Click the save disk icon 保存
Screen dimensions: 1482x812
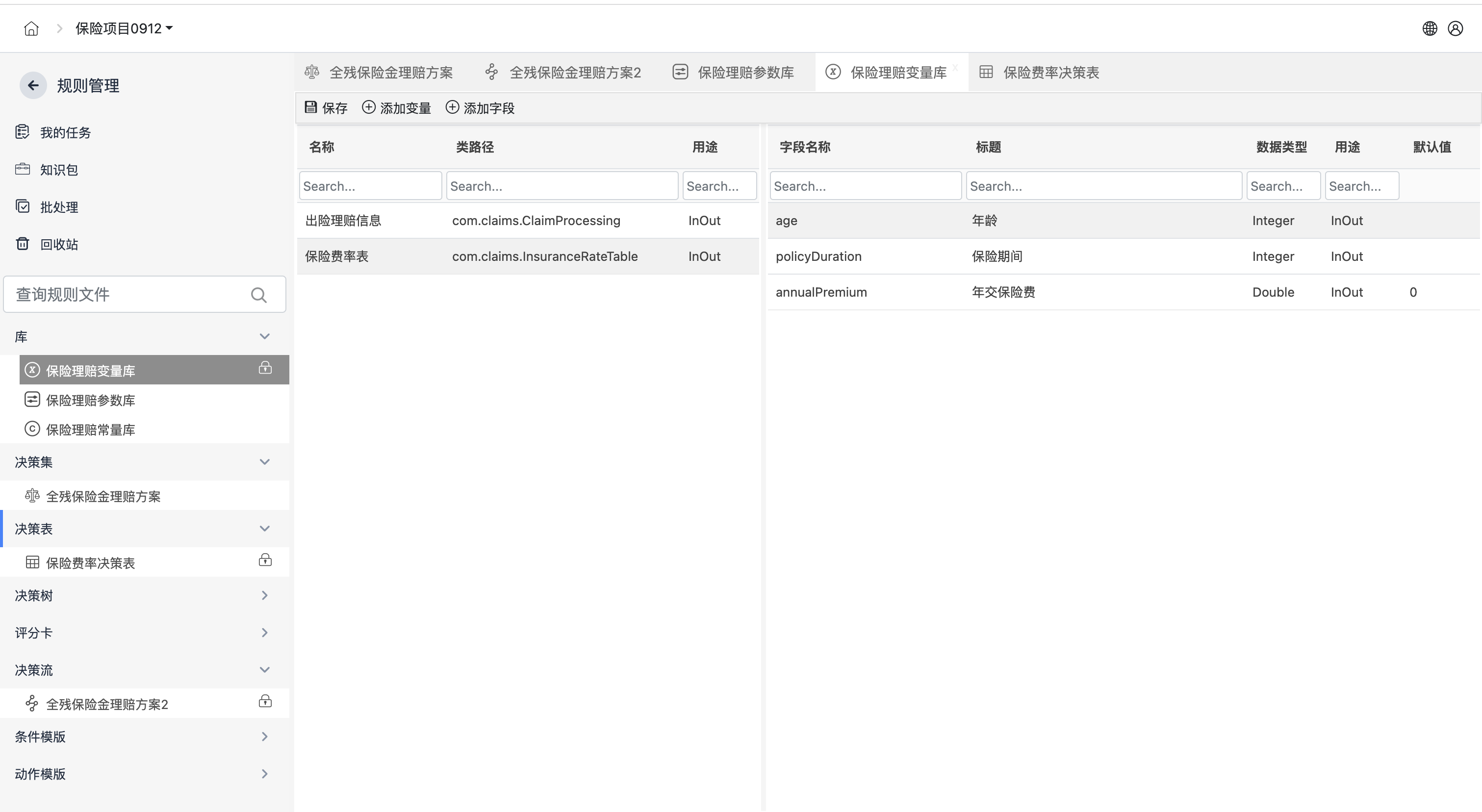tap(310, 107)
